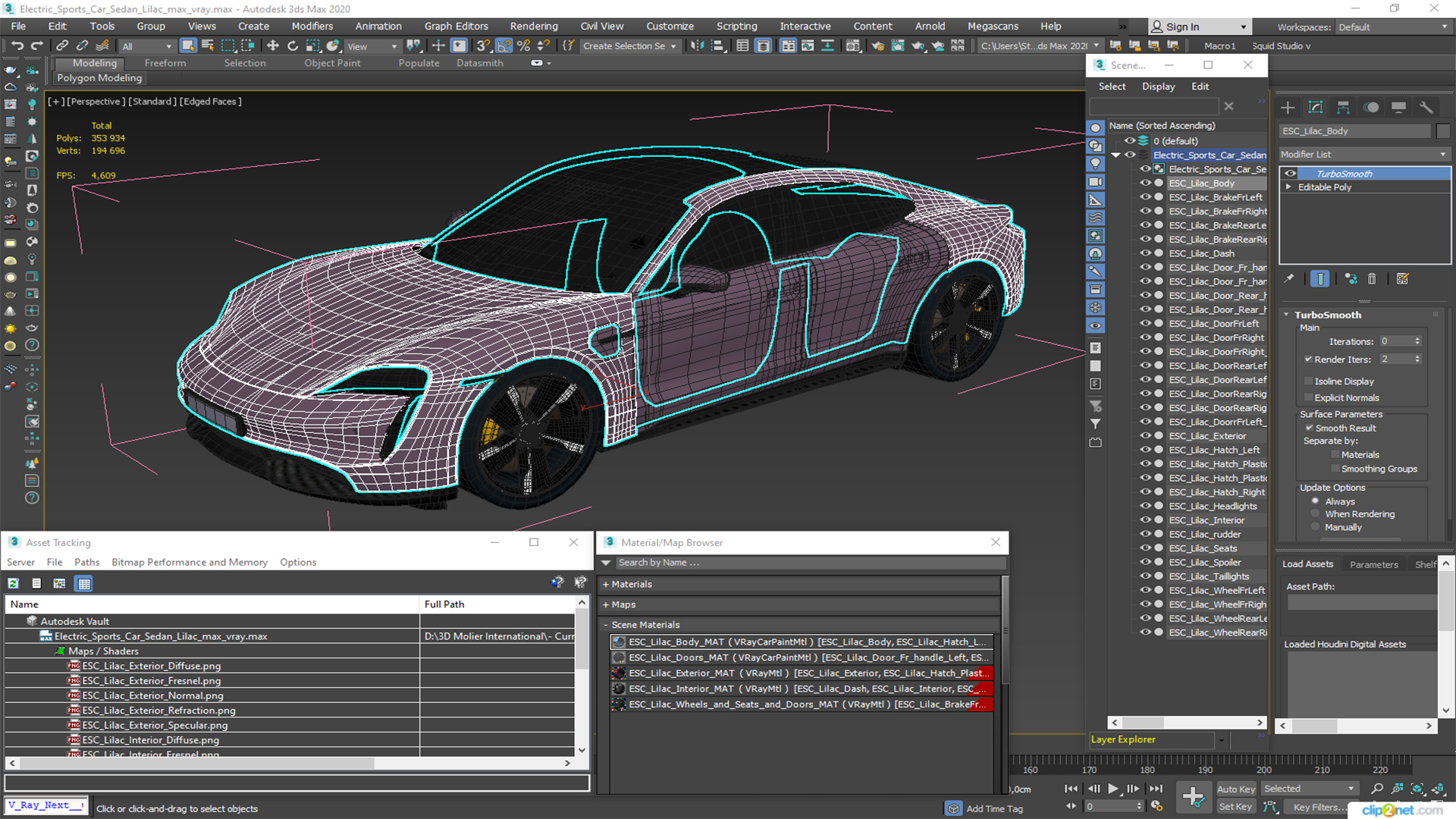Viewport: 1456px width, 819px height.
Task: Select the When Rendering update option
Action: (x=1316, y=514)
